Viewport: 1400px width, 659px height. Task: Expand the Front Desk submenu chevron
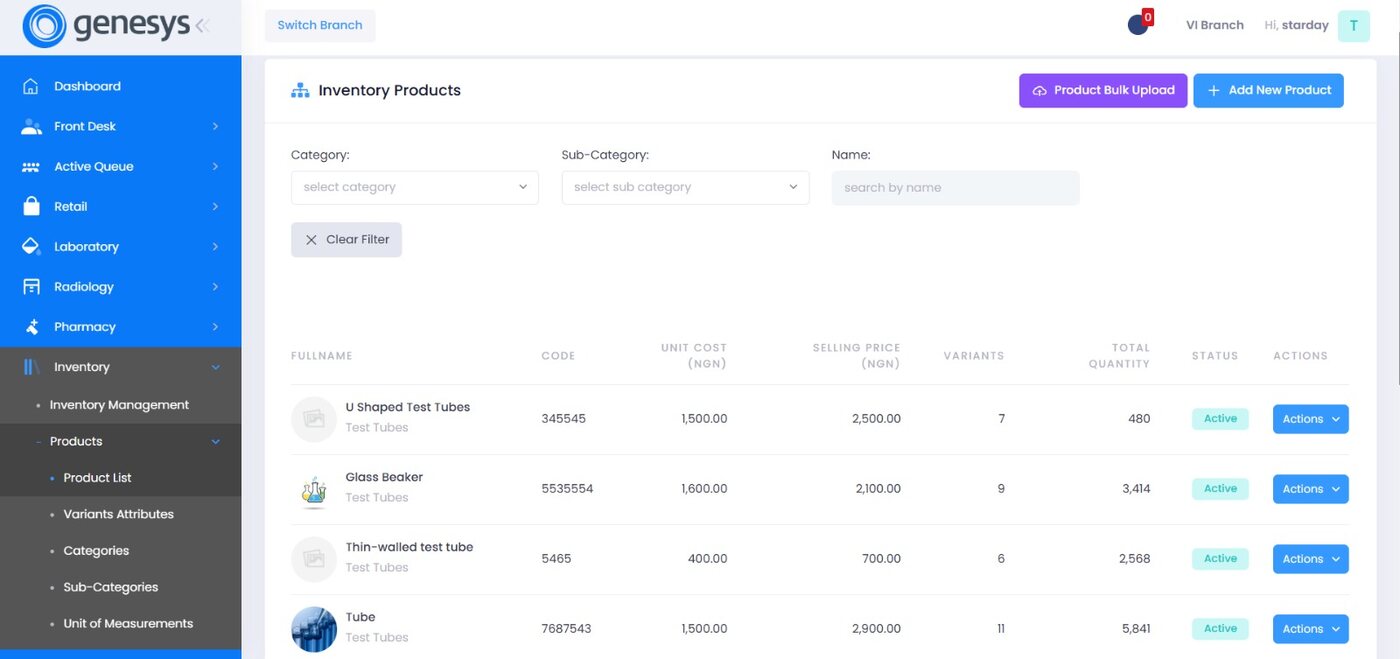[x=215, y=126]
